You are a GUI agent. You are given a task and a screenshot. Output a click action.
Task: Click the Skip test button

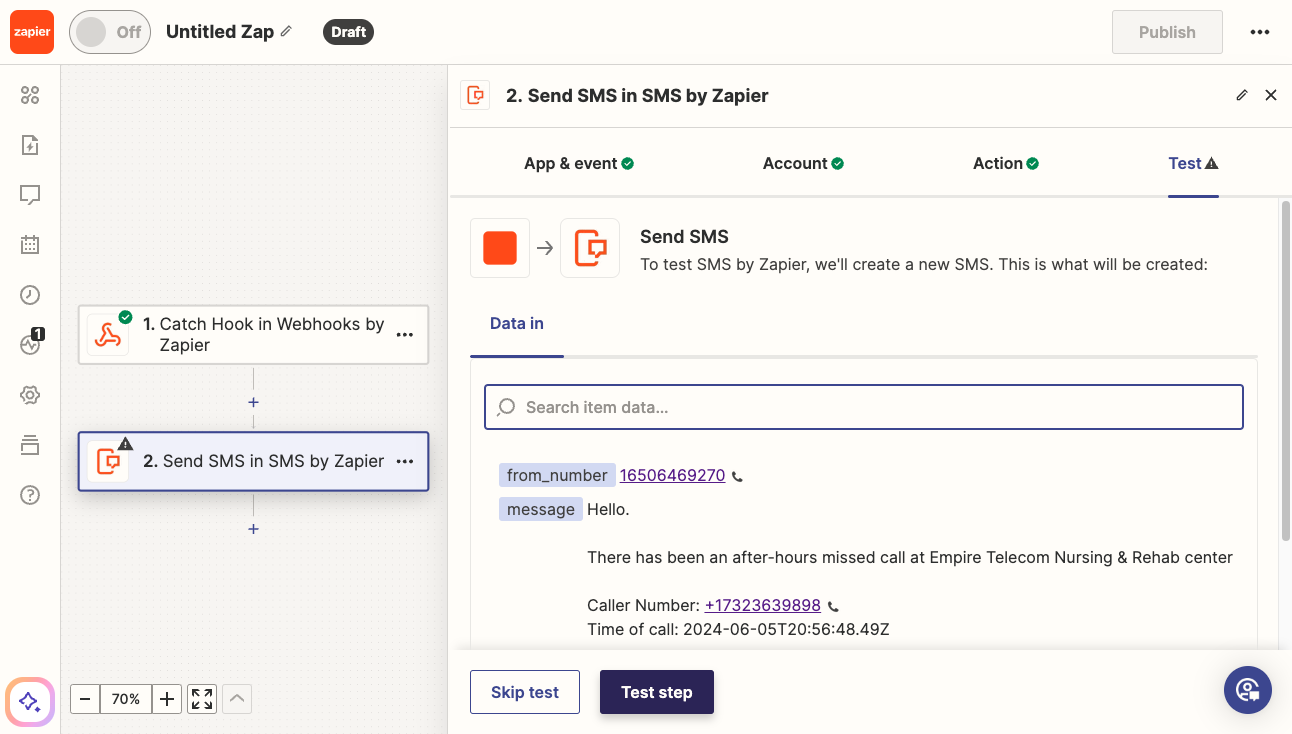click(525, 692)
